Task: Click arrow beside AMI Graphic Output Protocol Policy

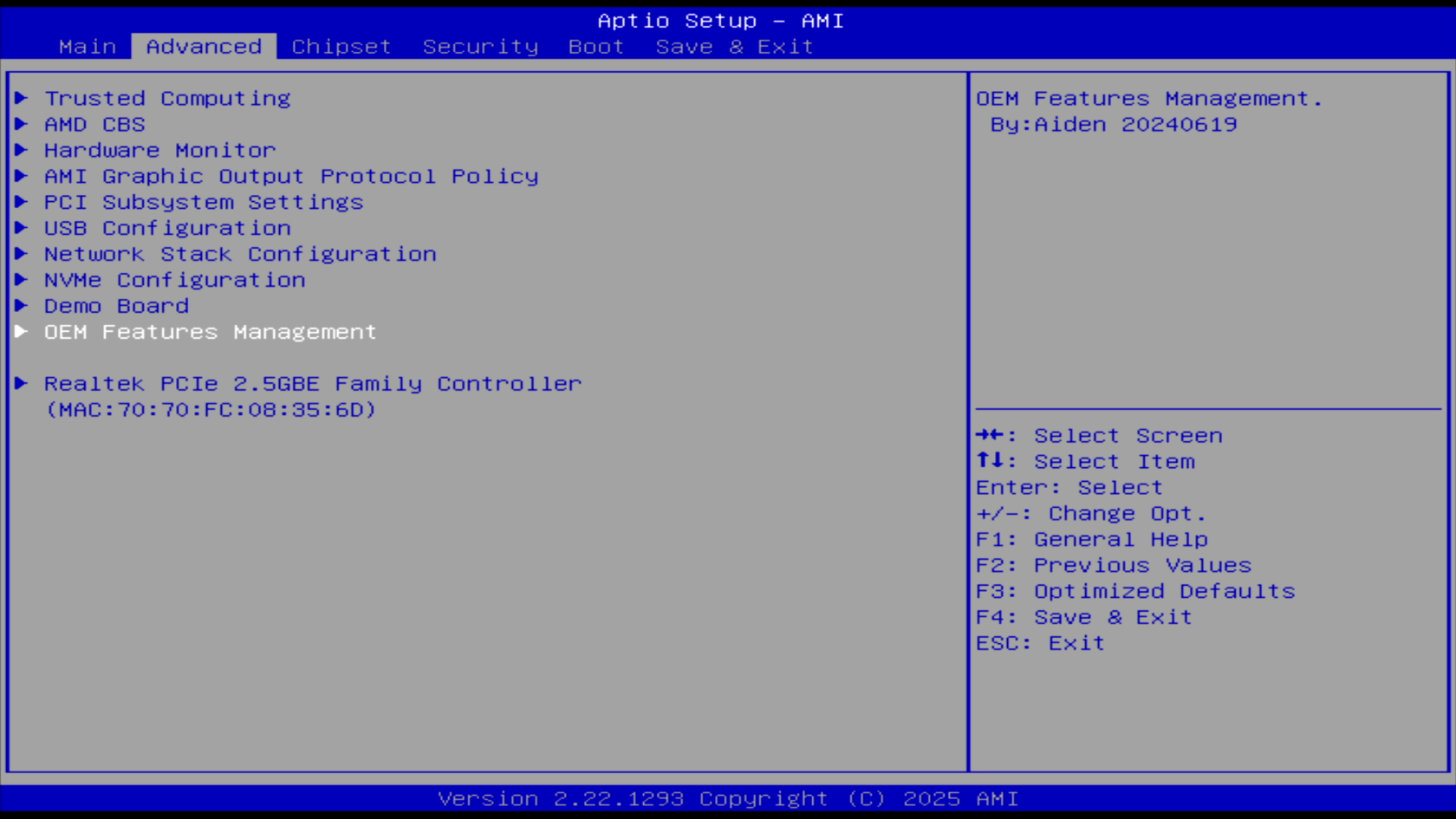Action: pyautogui.click(x=22, y=176)
